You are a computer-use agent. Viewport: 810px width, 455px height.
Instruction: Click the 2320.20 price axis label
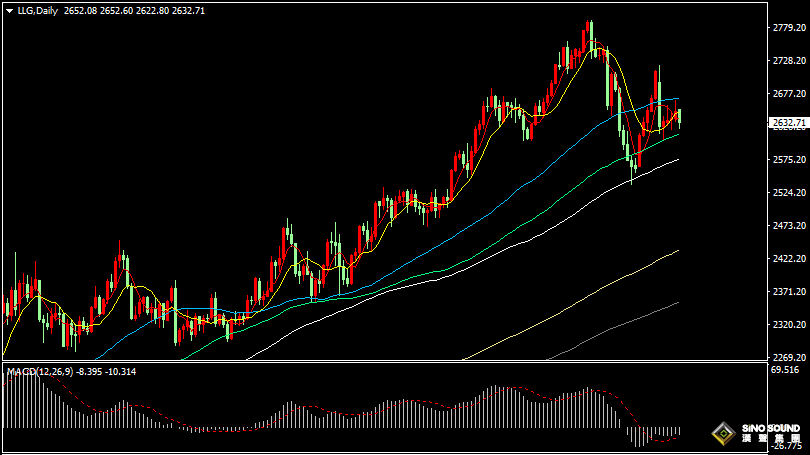(x=789, y=324)
